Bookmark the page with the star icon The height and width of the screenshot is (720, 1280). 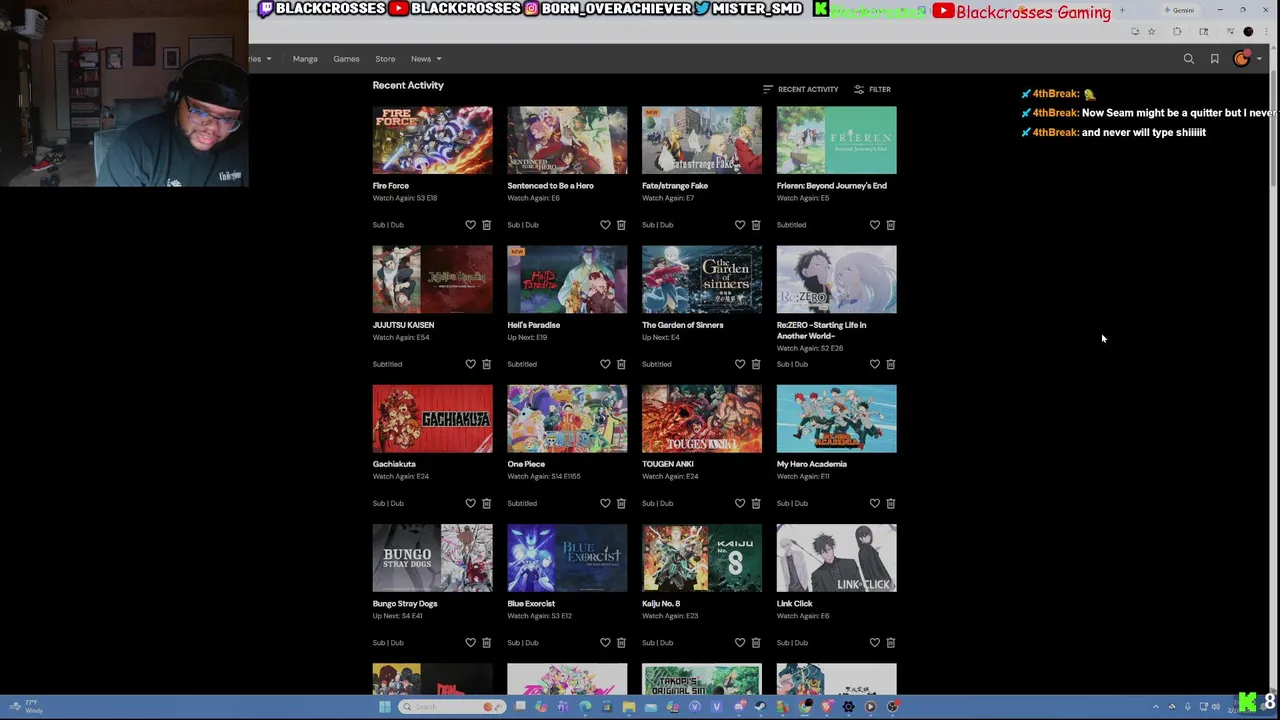[1151, 32]
